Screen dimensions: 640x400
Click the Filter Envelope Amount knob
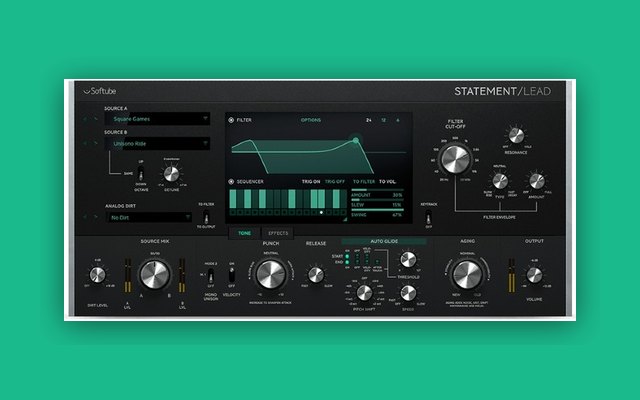tap(537, 181)
